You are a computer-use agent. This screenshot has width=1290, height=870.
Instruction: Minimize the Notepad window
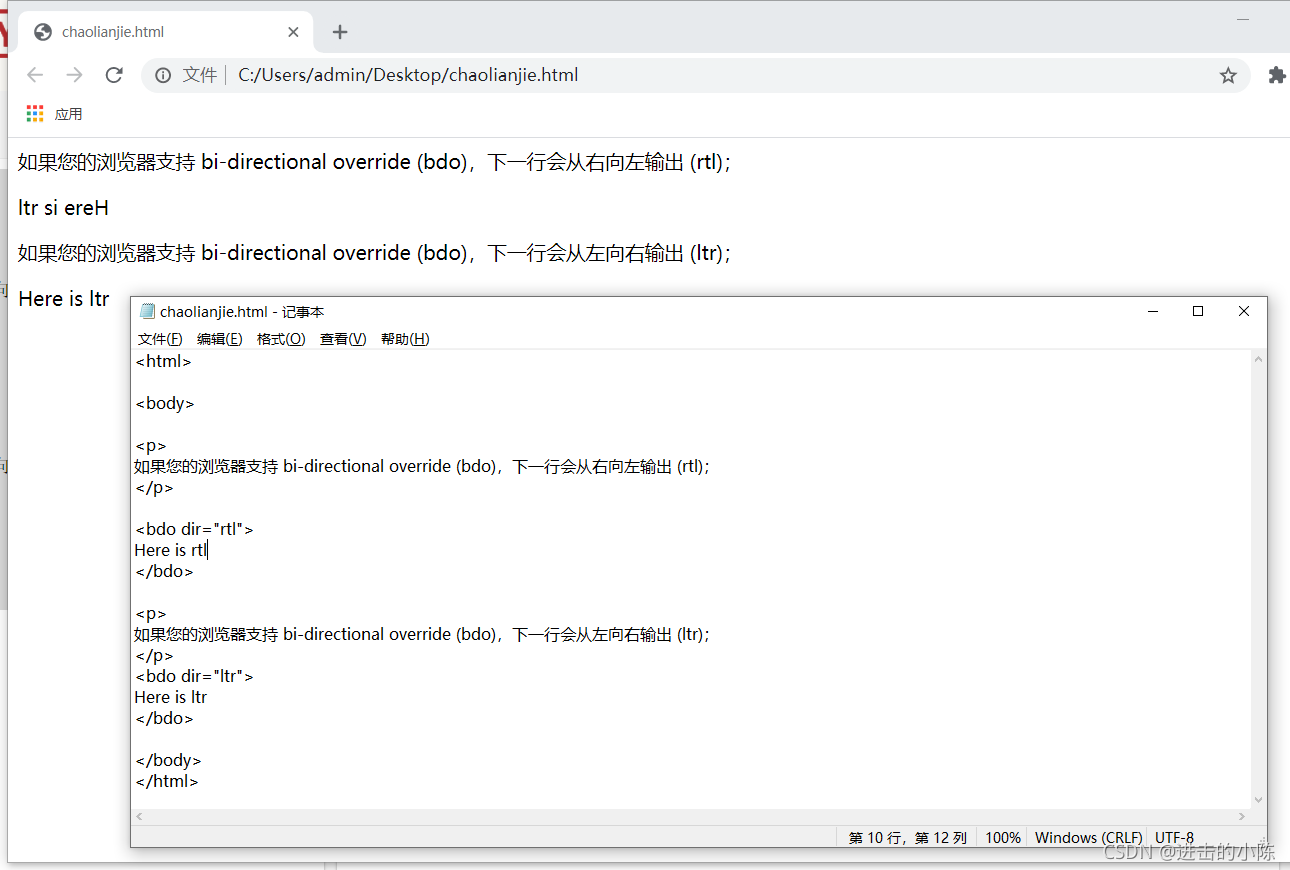[1153, 311]
